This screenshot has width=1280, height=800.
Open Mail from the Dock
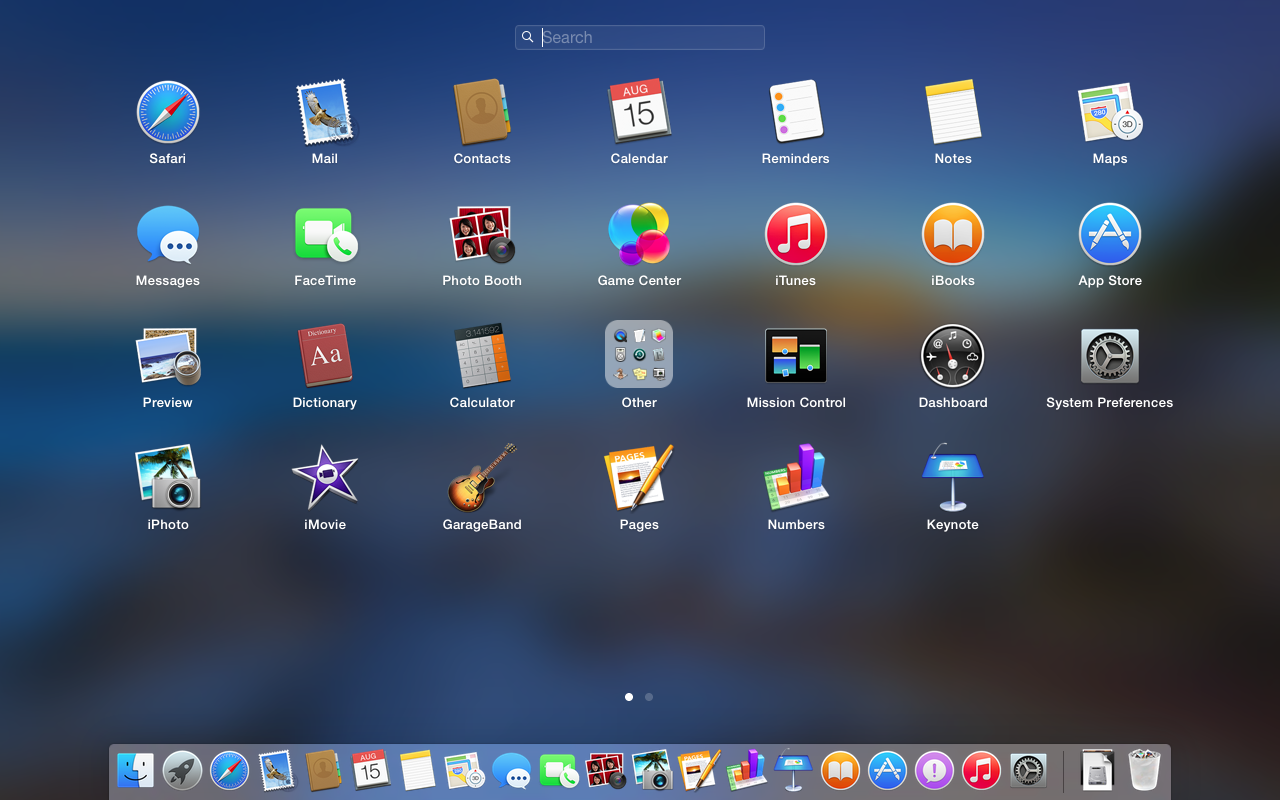276,771
